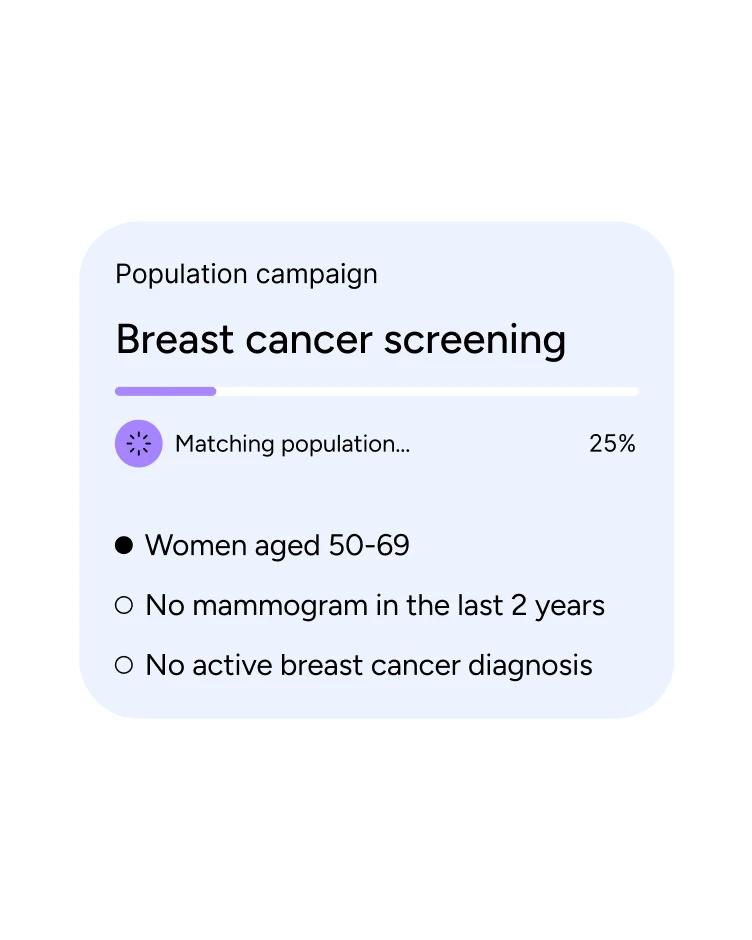752x940 pixels.
Task: Click the word Breast in the title
Action: (x=175, y=339)
